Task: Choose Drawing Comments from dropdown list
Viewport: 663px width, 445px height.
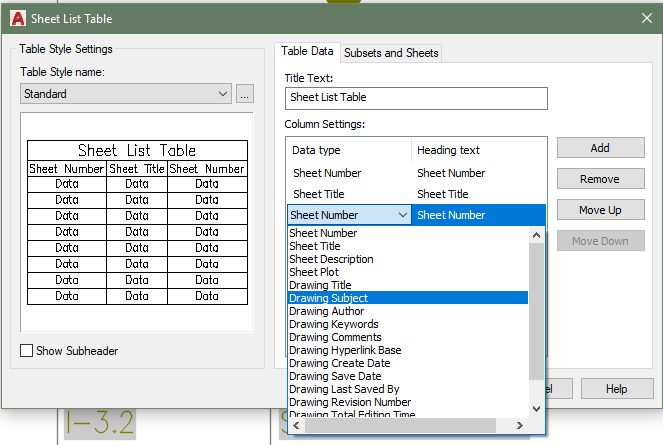Action: 408,337
